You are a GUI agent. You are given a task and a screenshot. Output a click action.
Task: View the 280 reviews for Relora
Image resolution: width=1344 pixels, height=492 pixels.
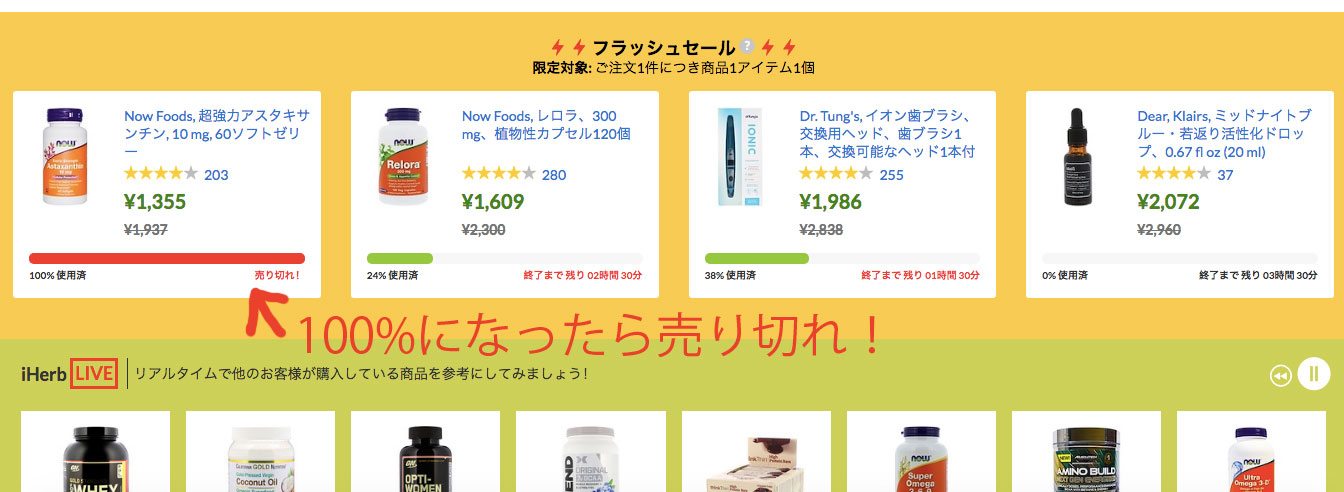(554, 175)
